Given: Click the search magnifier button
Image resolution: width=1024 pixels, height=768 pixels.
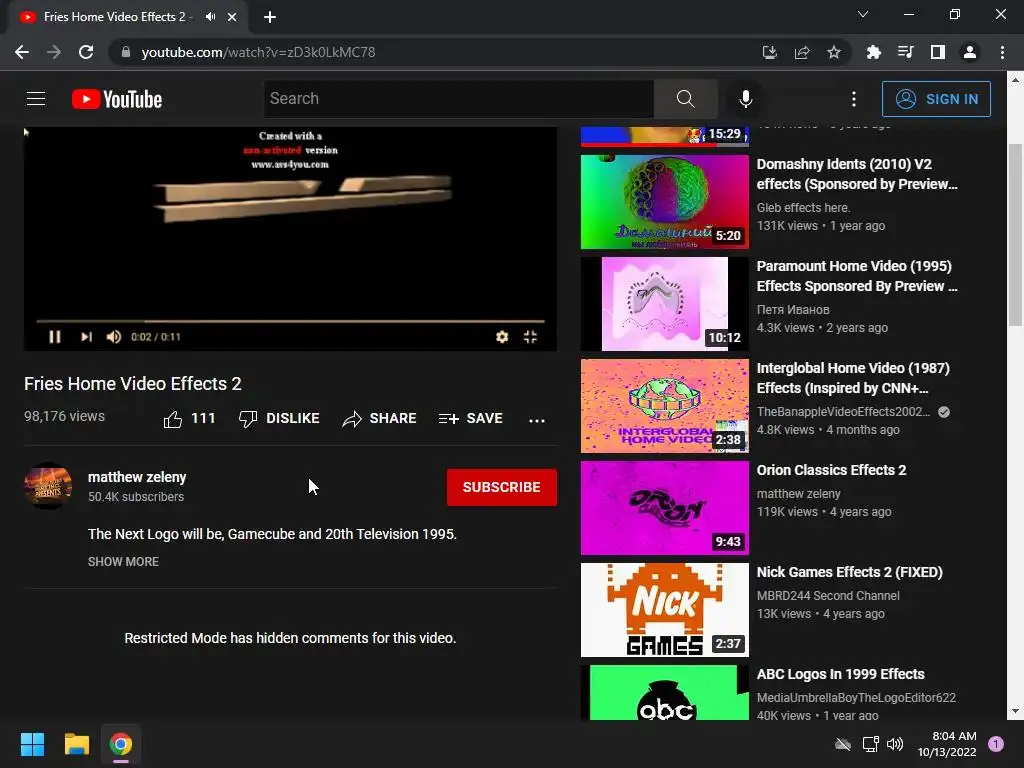Looking at the screenshot, I should (685, 99).
